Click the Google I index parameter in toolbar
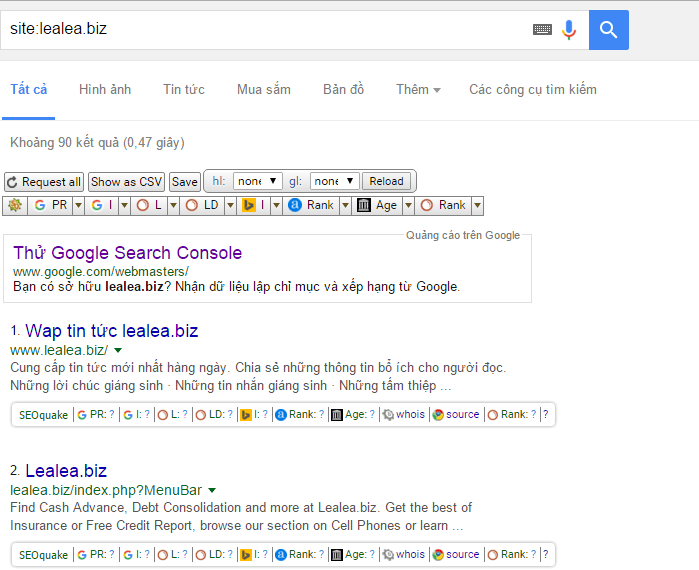This screenshot has height=570, width=699. (x=102, y=205)
